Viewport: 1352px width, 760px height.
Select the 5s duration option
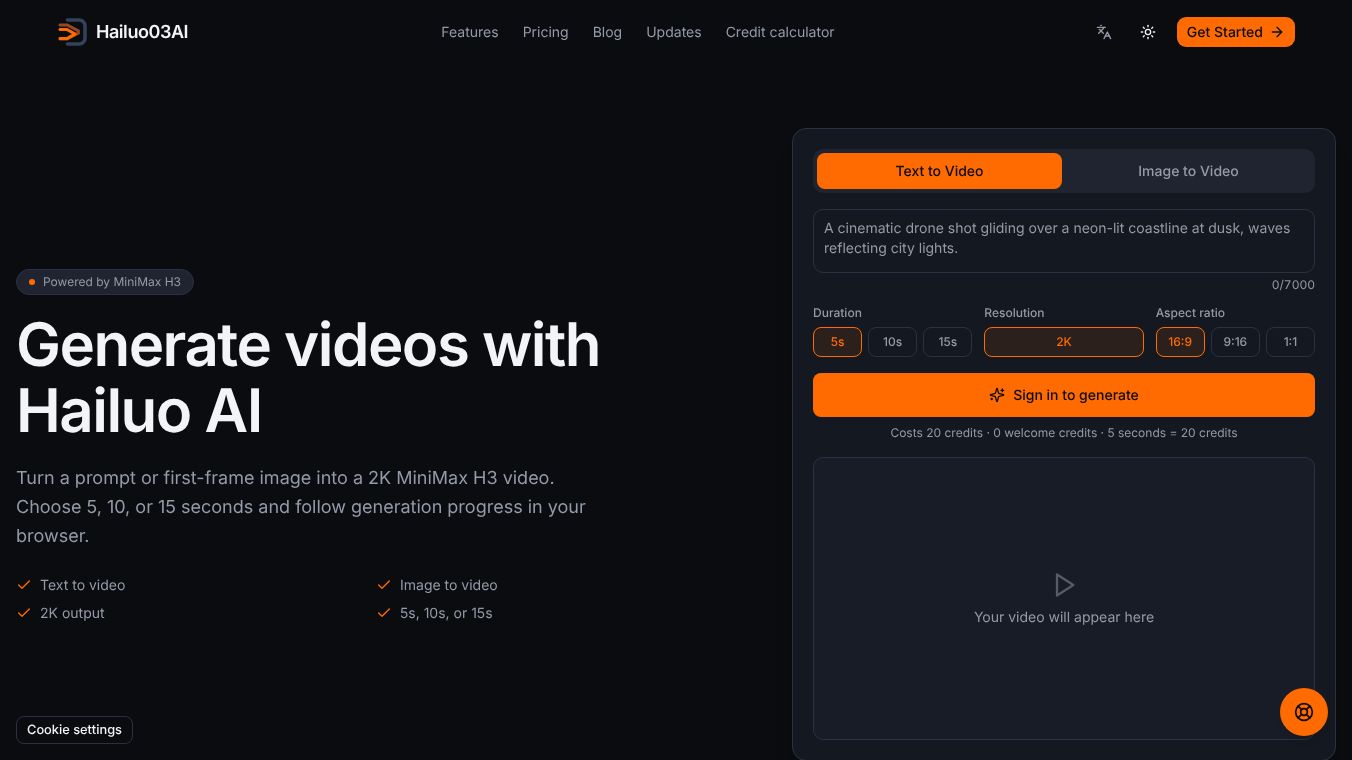(837, 342)
